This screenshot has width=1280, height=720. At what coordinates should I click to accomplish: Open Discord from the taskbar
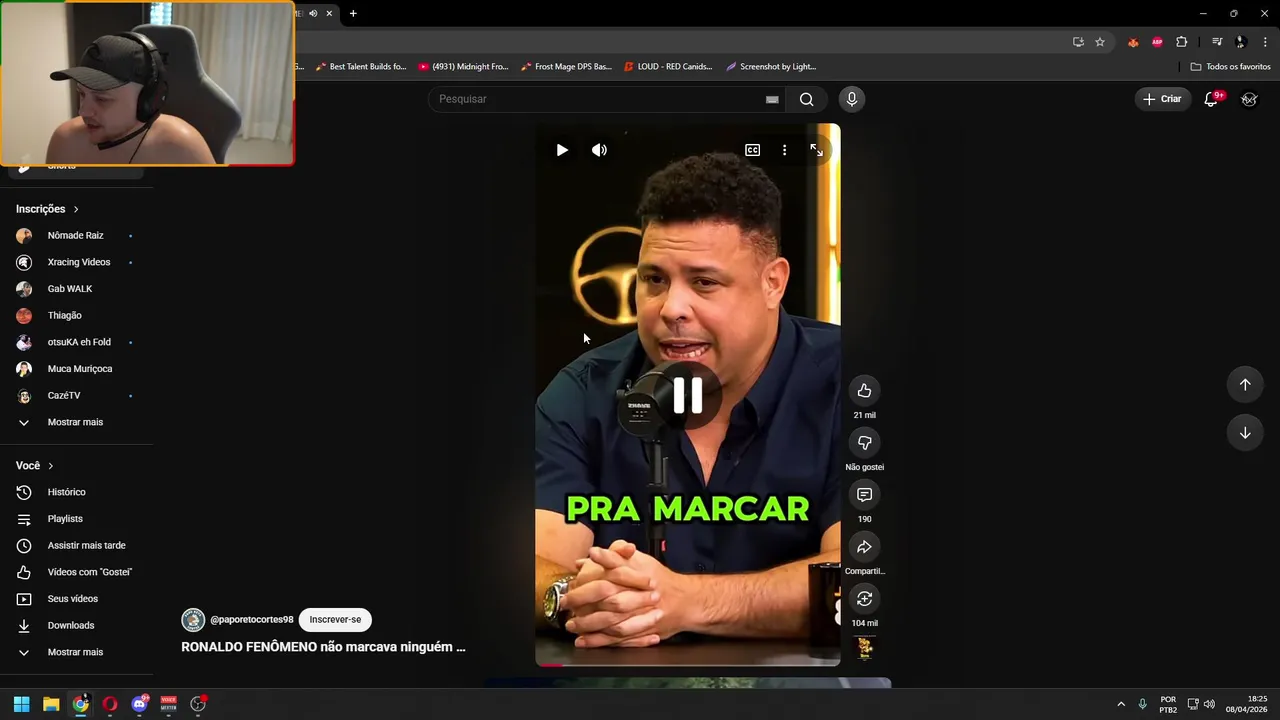click(139, 704)
